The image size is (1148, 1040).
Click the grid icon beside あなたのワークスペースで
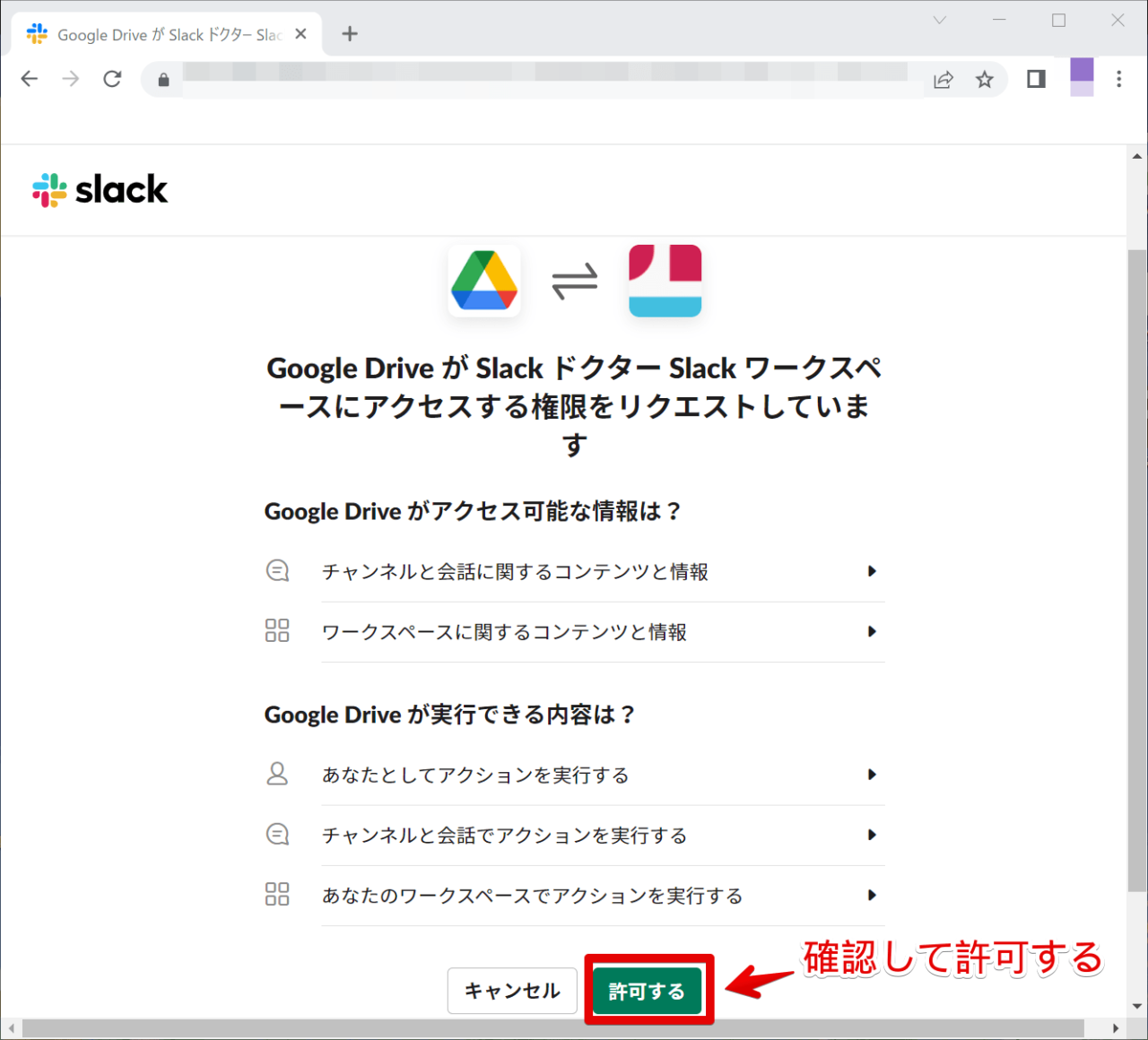click(277, 894)
